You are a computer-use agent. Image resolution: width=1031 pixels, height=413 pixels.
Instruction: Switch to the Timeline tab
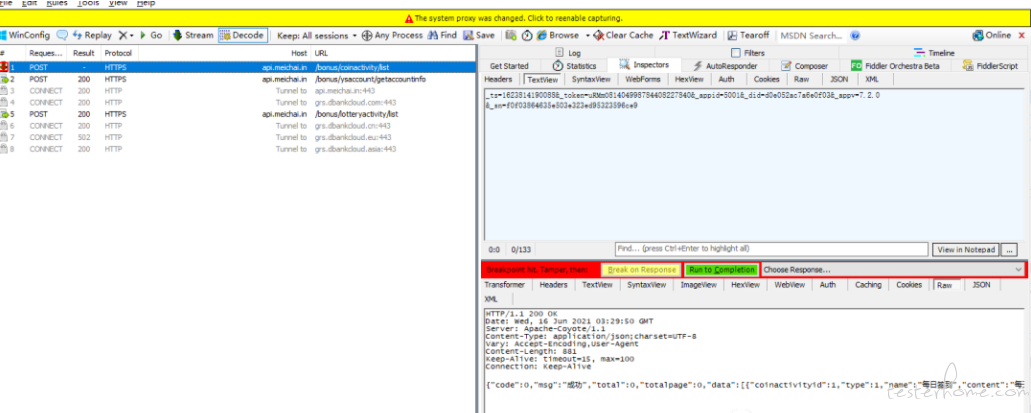click(934, 53)
